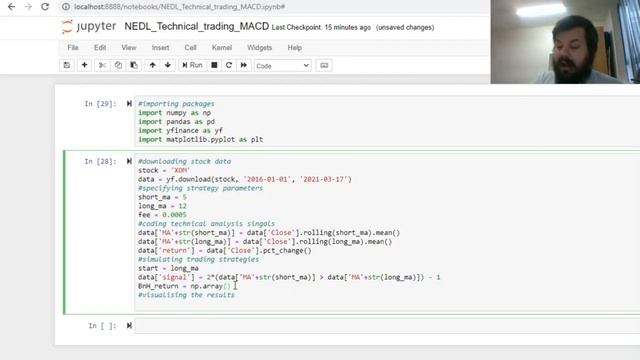Click the localhost notebook URL in the address bar

point(180,7)
